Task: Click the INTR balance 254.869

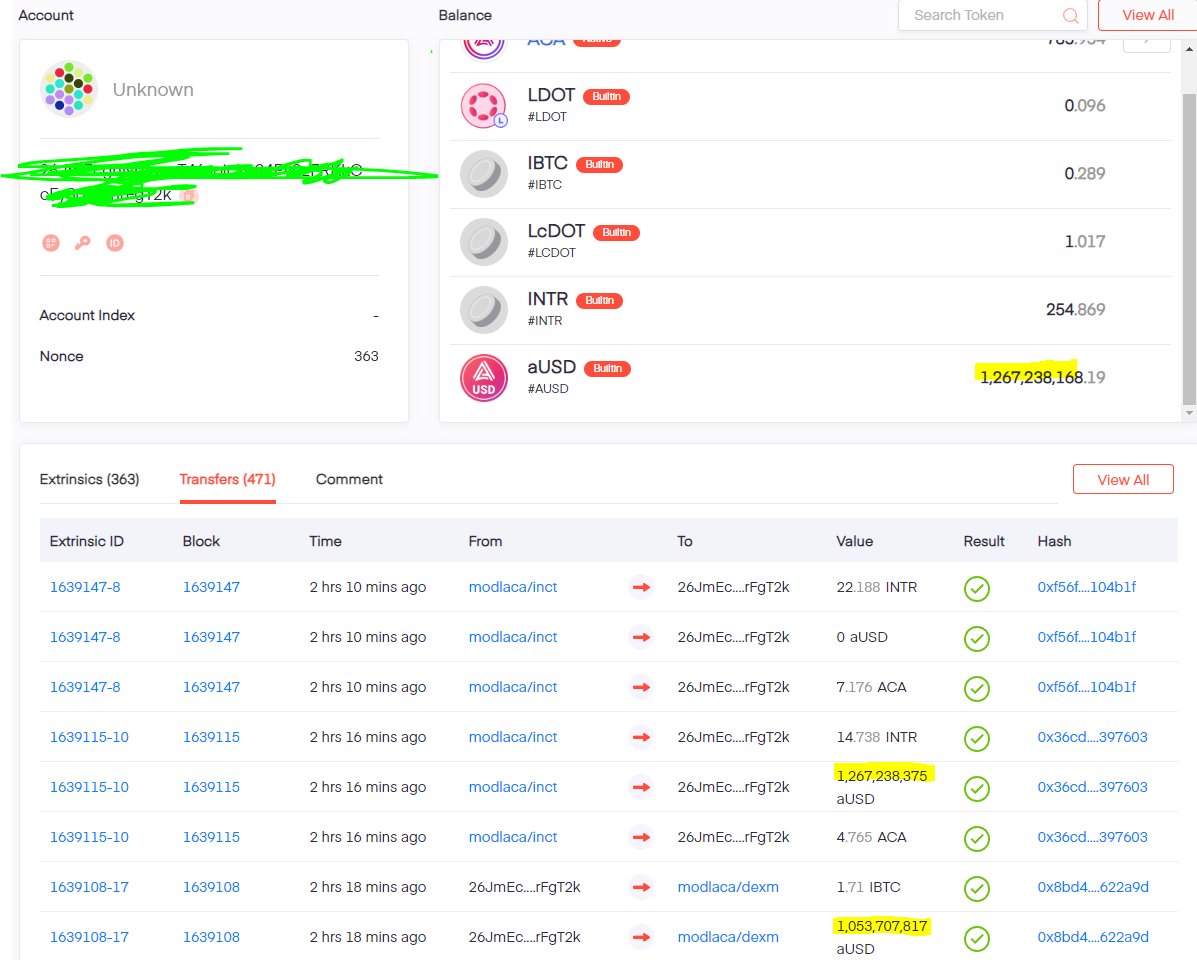Action: [x=1076, y=309]
